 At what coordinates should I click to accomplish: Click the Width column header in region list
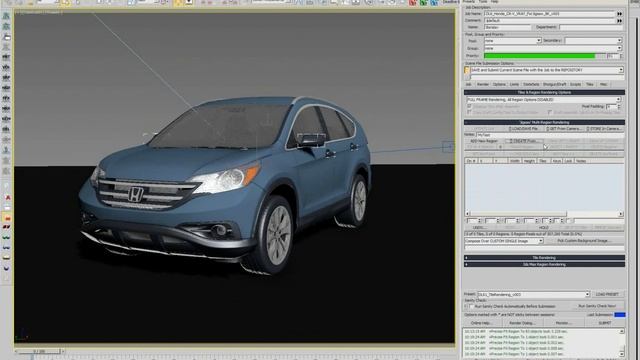(515, 161)
